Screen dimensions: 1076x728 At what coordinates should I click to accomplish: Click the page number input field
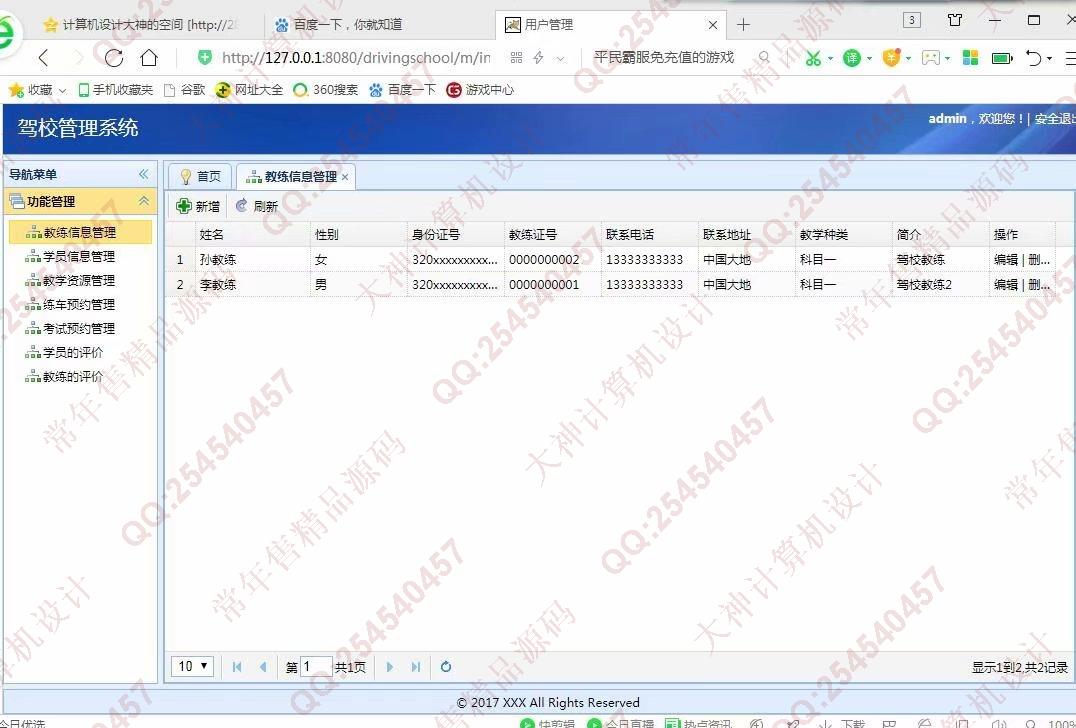[x=315, y=667]
